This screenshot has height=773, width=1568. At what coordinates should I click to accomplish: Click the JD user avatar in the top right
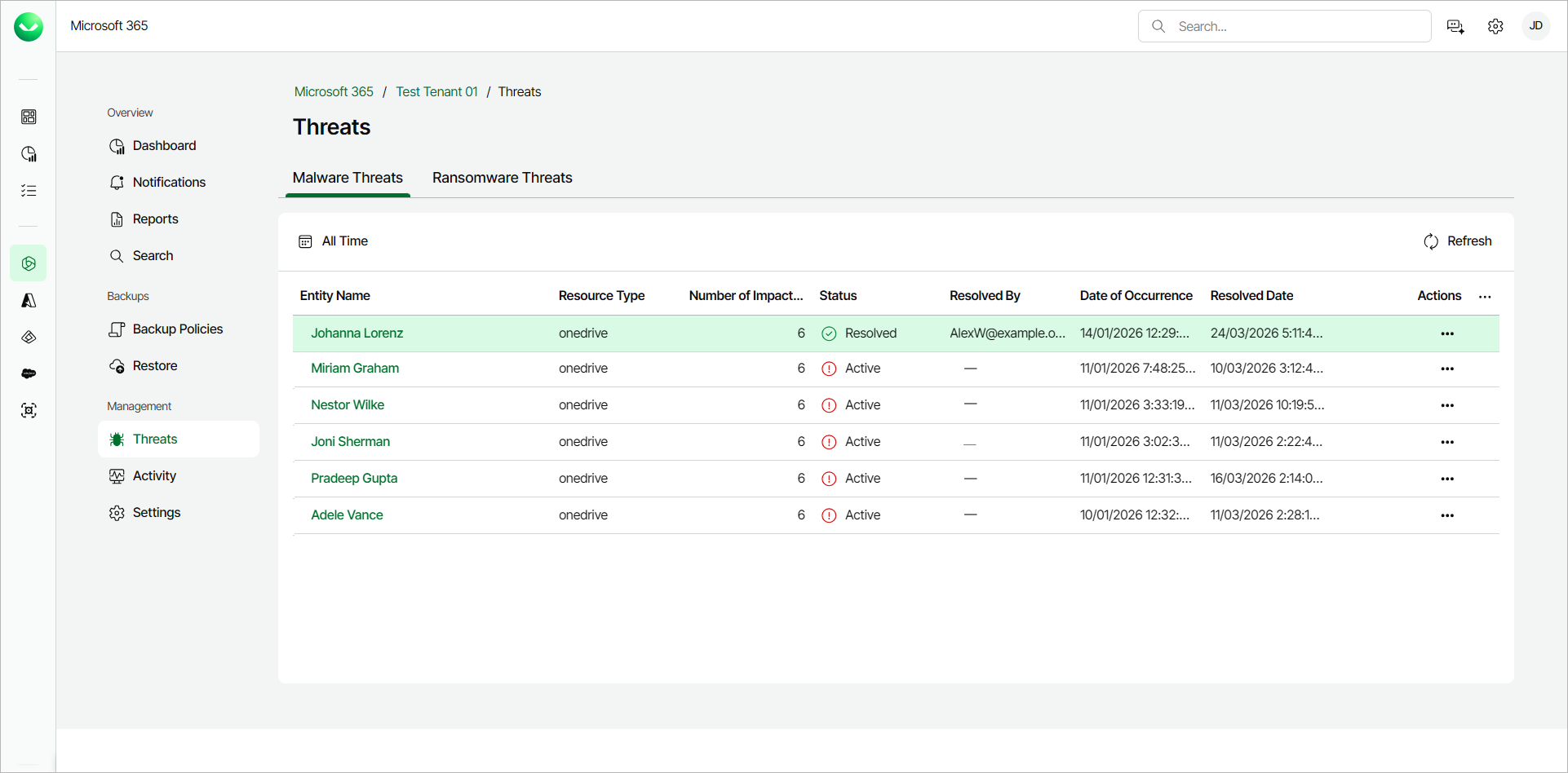tap(1536, 26)
